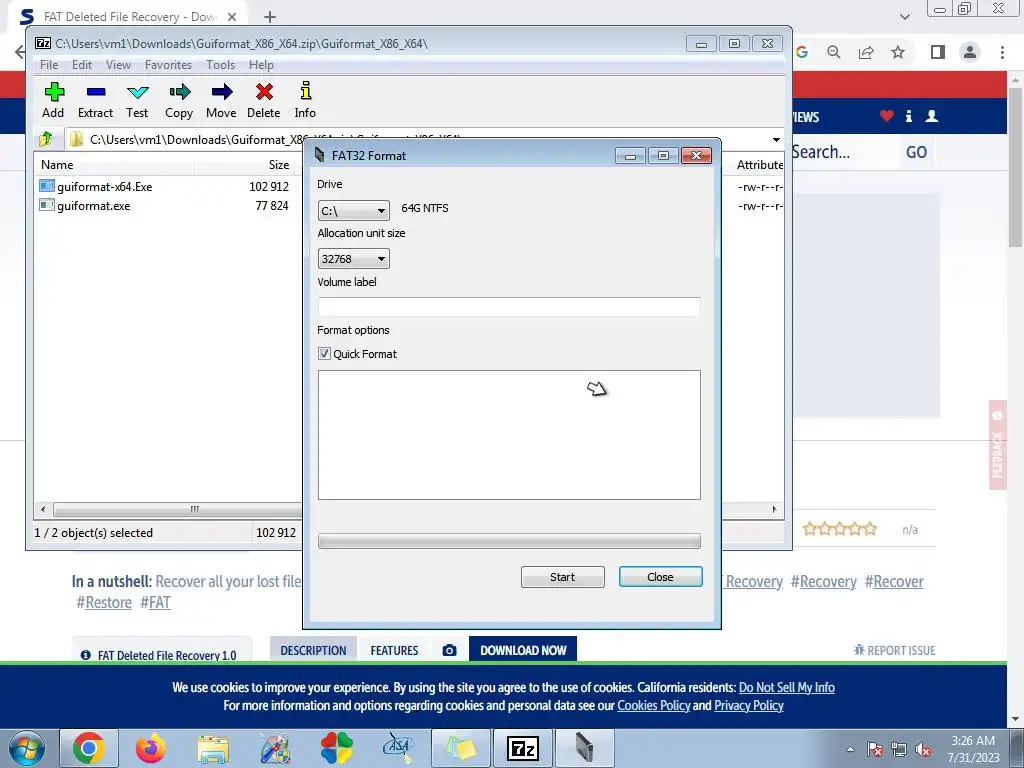Click the DOWNLOAD NOW tab
1024x768 pixels.
[x=523, y=650]
